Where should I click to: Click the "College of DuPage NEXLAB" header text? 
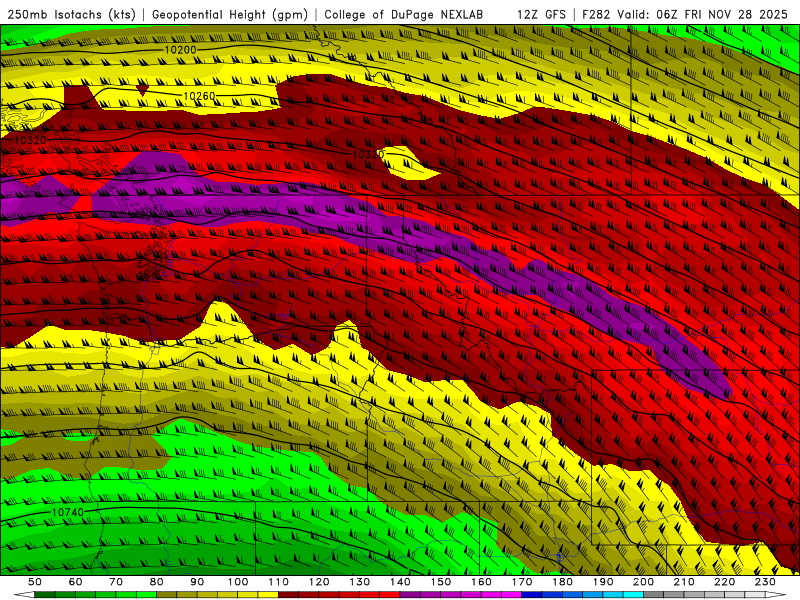[404, 15]
